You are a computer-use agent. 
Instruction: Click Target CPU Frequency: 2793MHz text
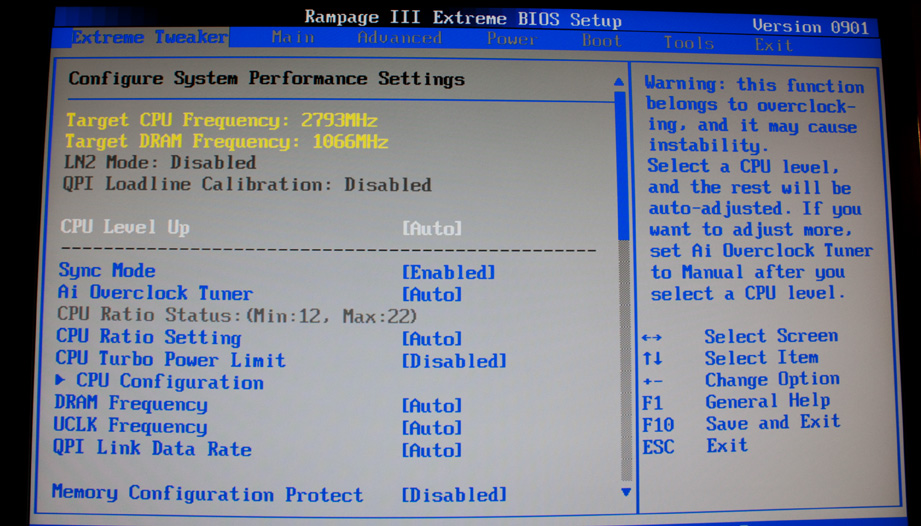click(x=221, y=120)
